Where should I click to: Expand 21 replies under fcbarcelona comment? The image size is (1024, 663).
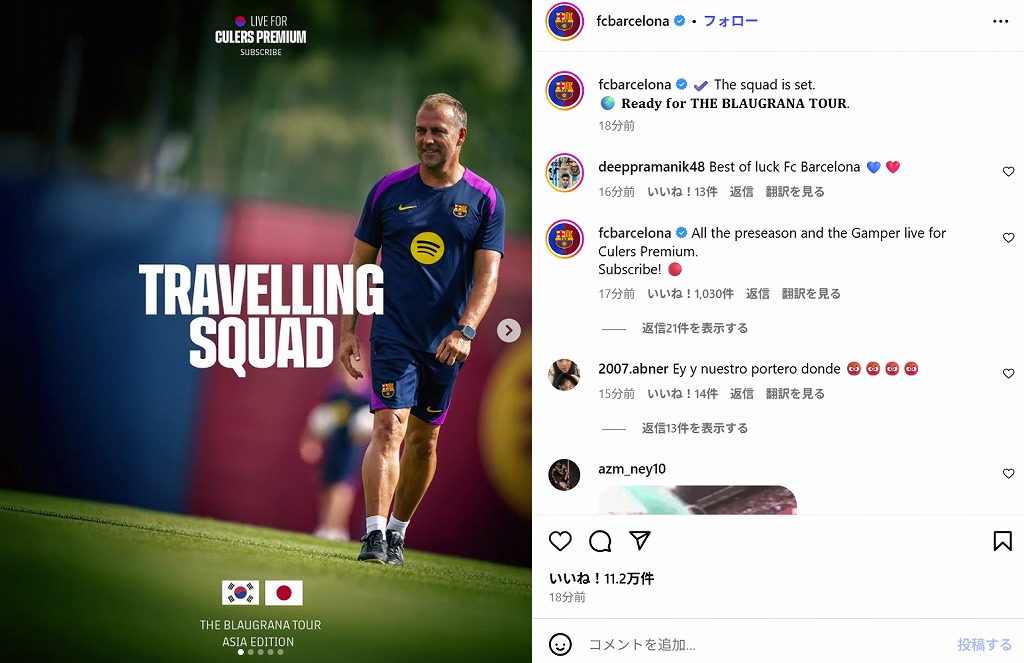(694, 328)
